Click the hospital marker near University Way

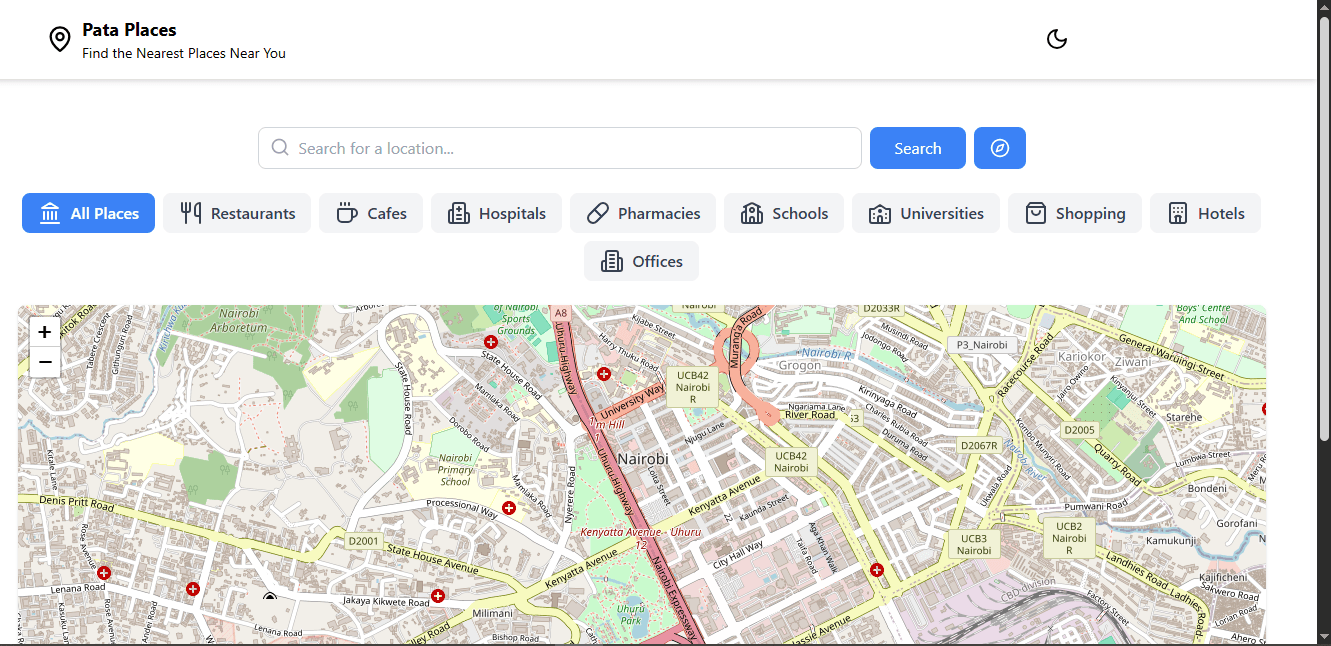[x=604, y=374]
